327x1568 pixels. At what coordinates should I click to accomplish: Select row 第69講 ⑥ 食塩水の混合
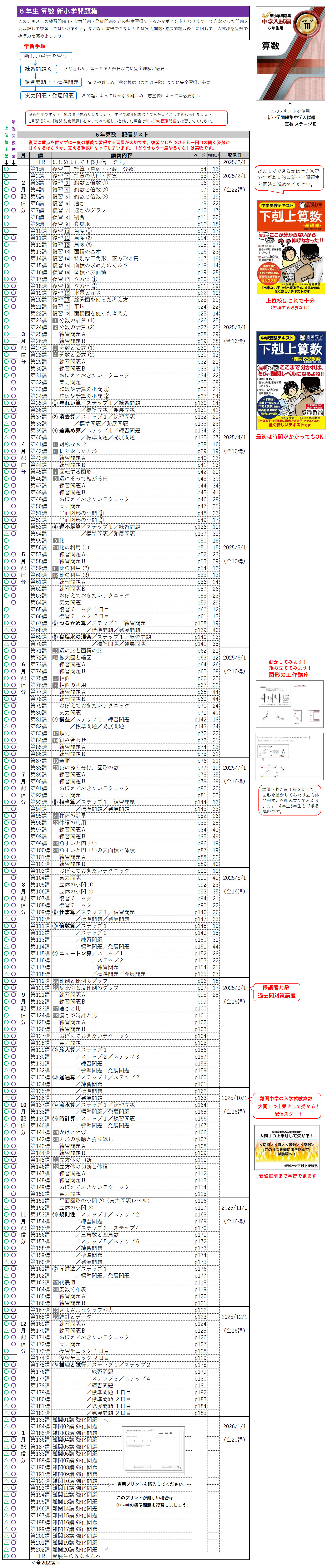click(125, 637)
